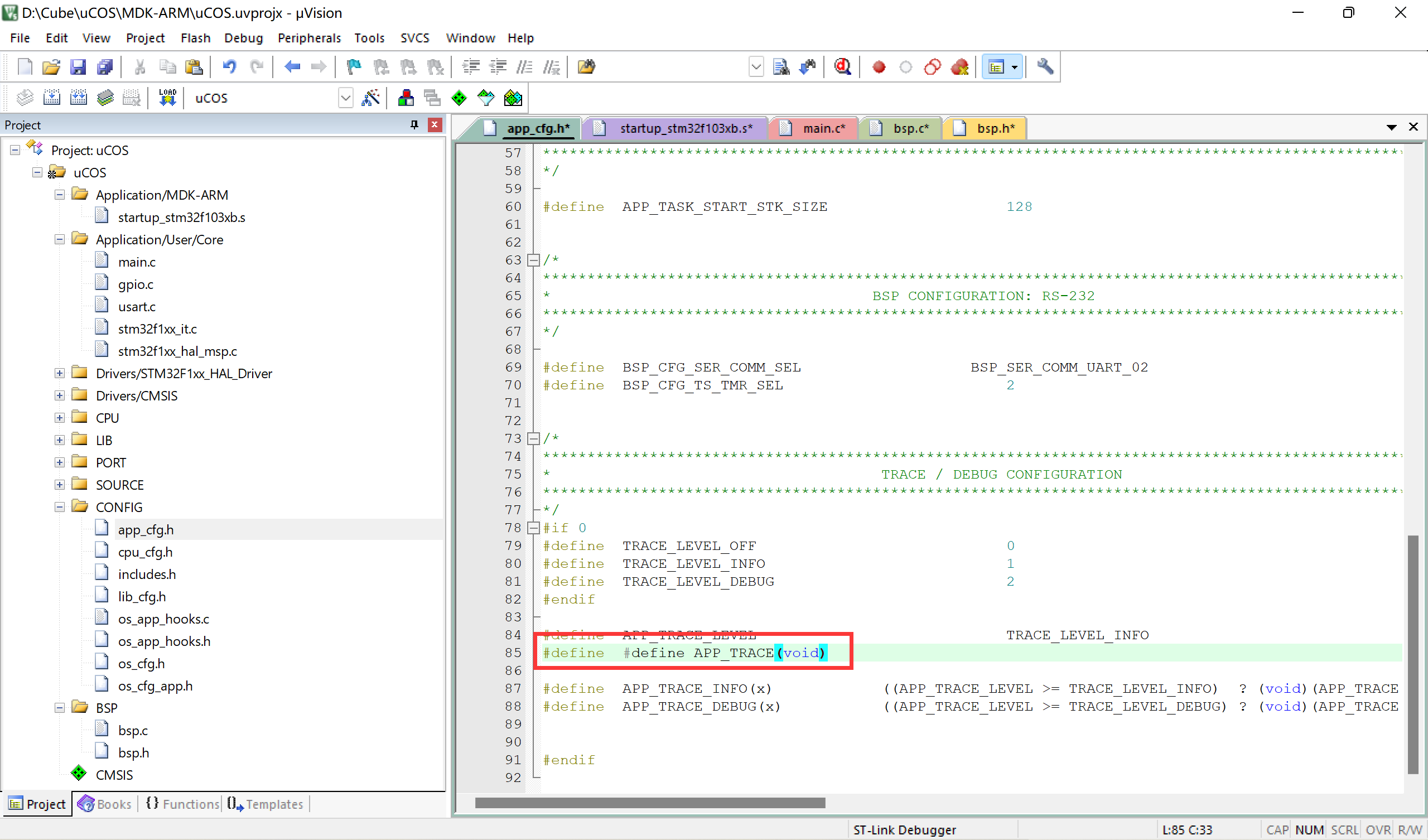The image size is (1428, 840).
Task: Collapse the CONFIG folder
Action: click(60, 507)
